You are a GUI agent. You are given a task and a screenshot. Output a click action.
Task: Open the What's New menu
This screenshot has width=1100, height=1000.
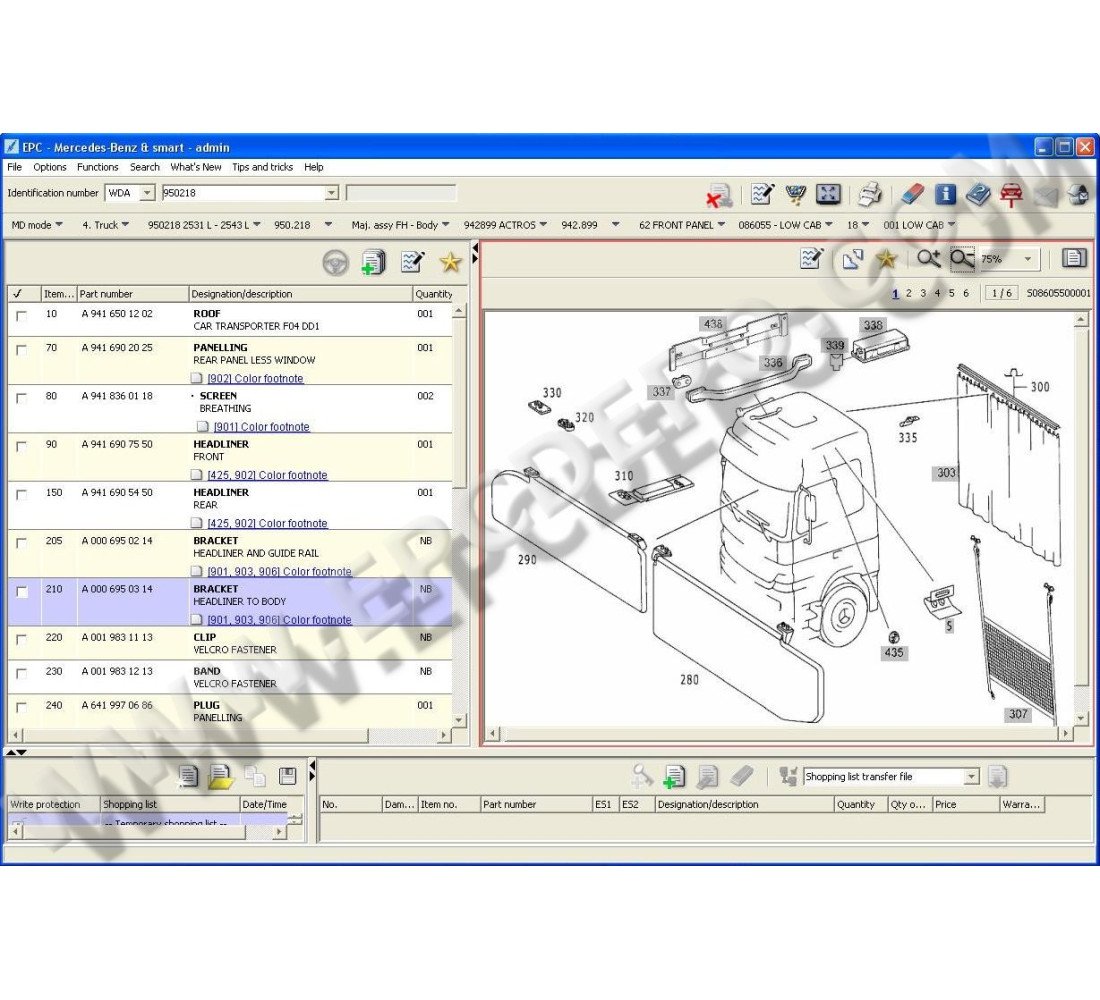196,167
